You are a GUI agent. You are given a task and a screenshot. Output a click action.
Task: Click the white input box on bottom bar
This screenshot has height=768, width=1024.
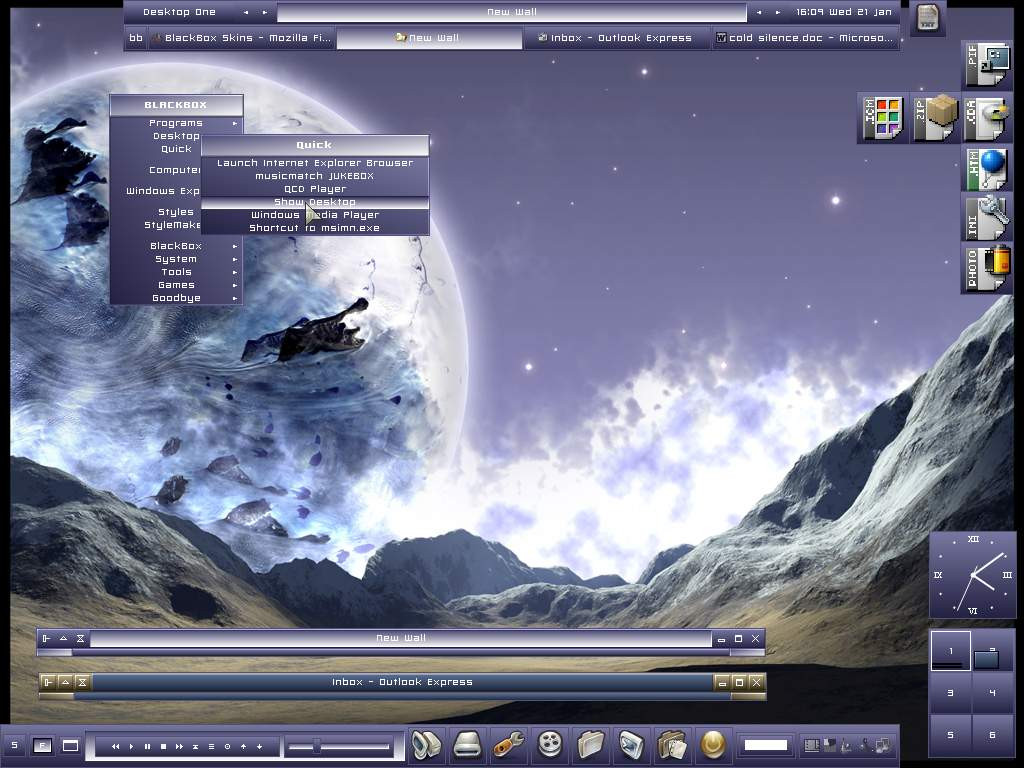[766, 745]
